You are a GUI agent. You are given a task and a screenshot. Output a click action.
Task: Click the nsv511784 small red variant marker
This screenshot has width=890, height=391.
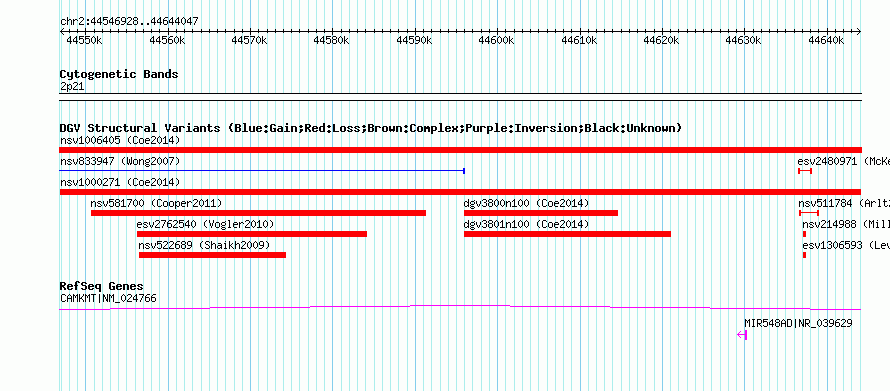(809, 213)
